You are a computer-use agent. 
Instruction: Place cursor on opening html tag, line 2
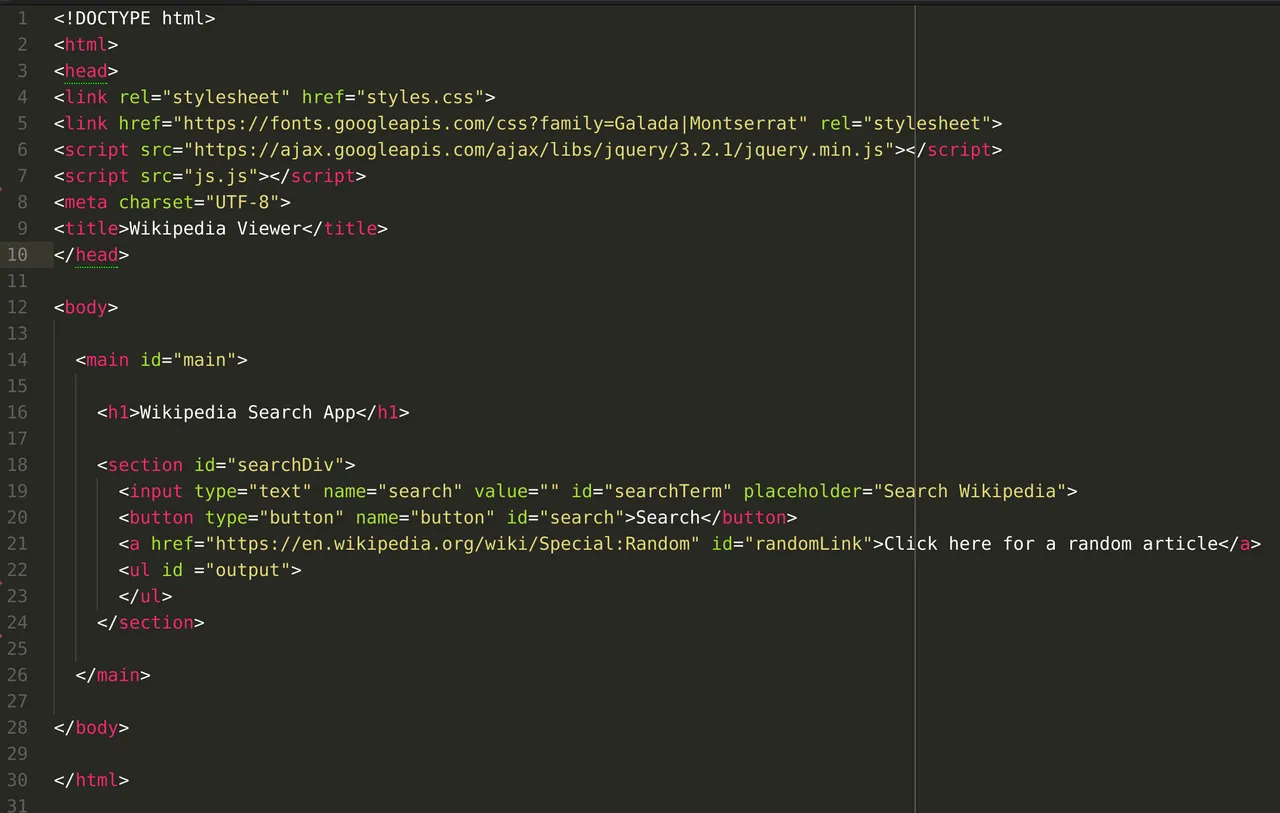86,45
